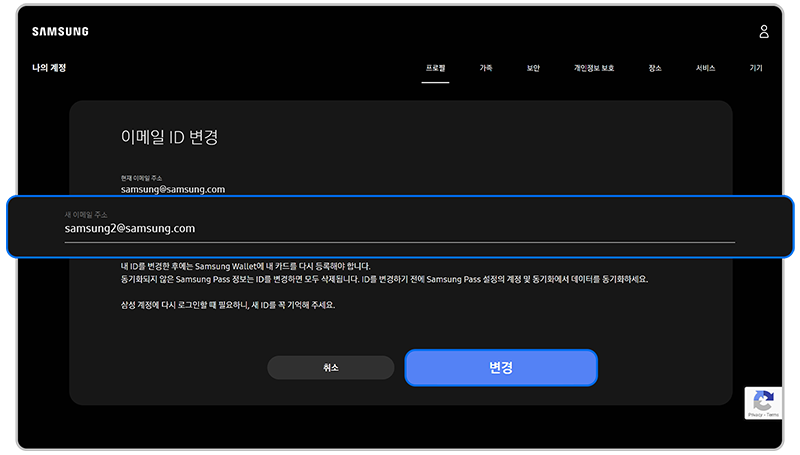This screenshot has height=455, width=800.
Task: Open the 보안 tab
Action: tap(533, 68)
